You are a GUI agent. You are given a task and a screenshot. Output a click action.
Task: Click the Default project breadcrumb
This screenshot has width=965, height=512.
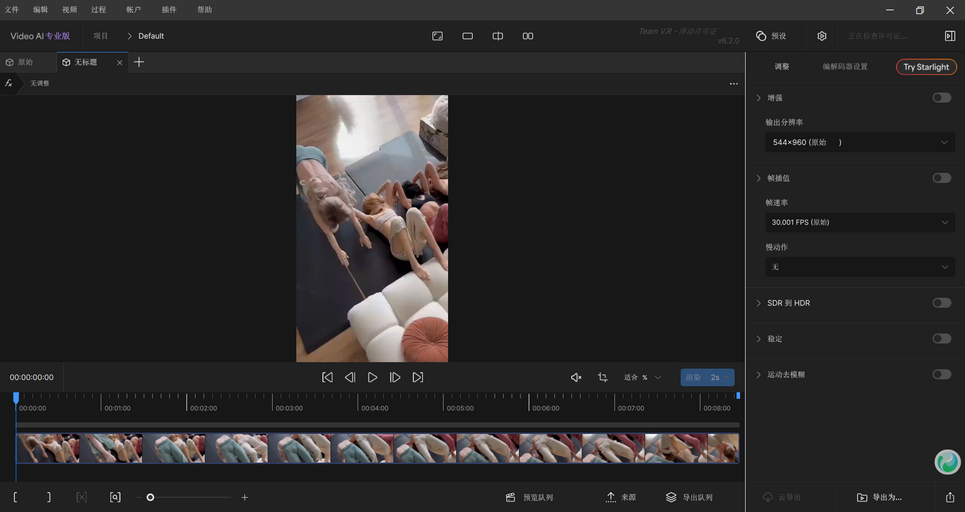151,36
